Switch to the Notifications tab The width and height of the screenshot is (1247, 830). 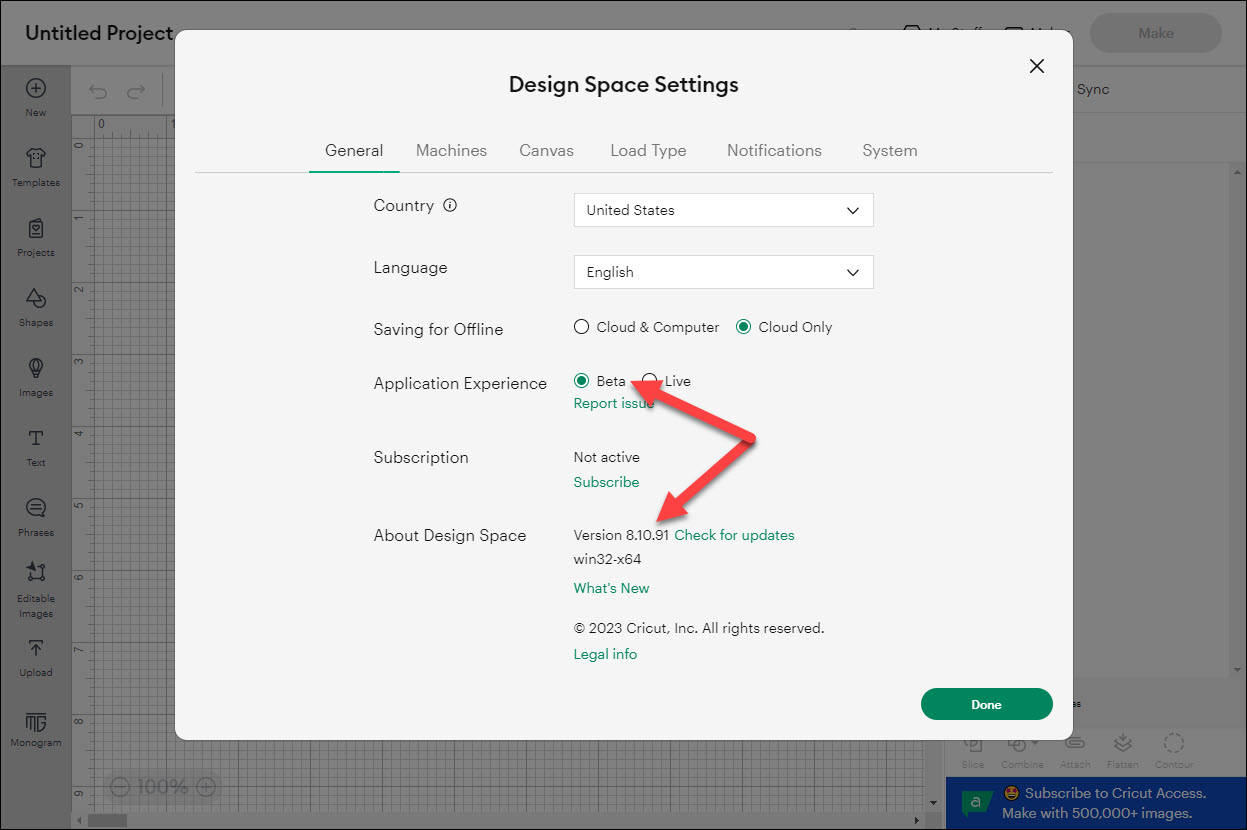(774, 151)
